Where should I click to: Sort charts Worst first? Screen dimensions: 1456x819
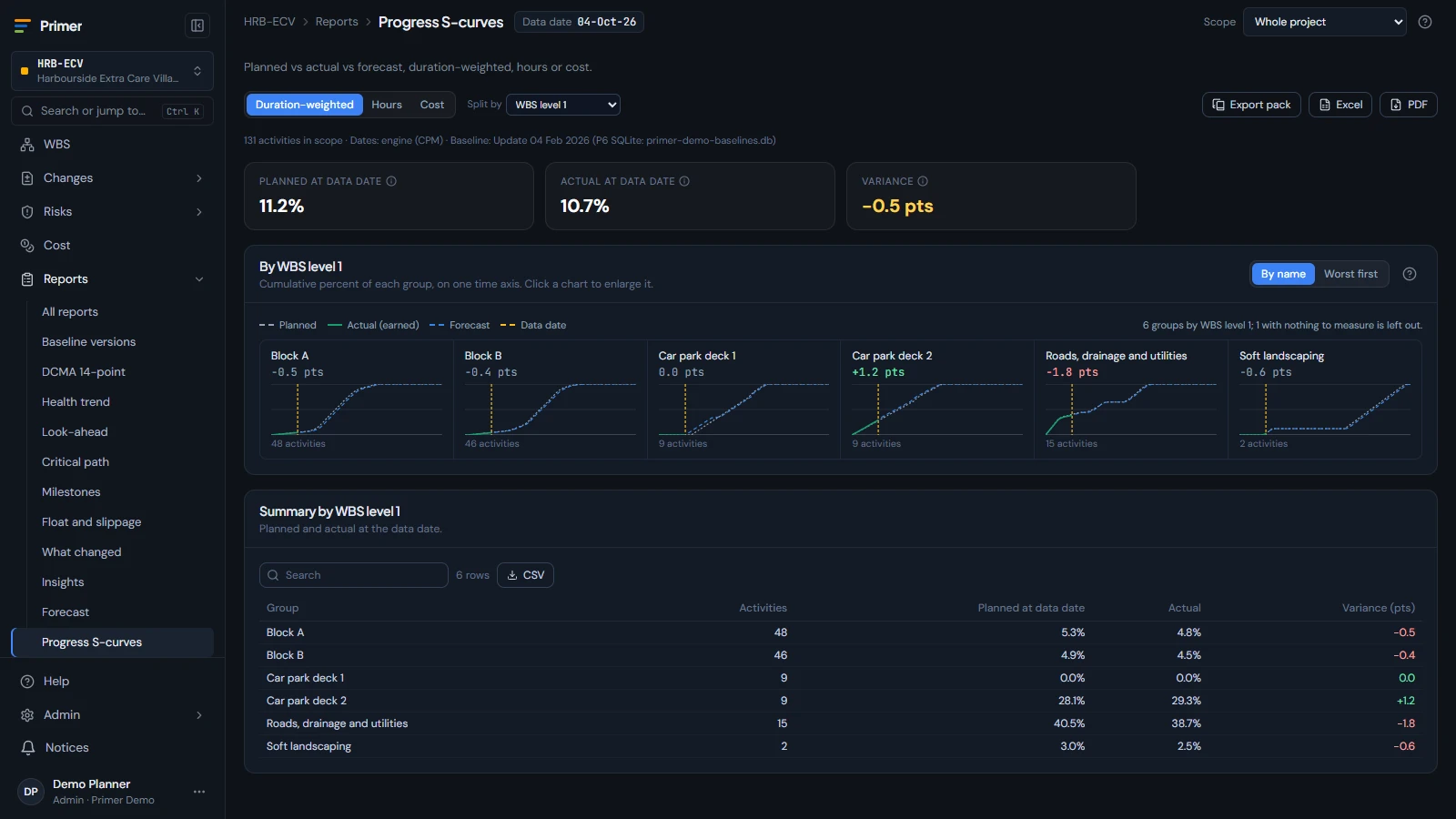pos(1350,274)
